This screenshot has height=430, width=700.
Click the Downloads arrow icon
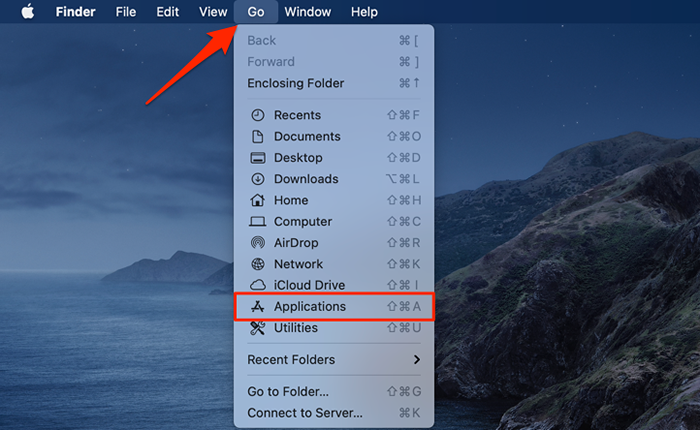pos(258,179)
